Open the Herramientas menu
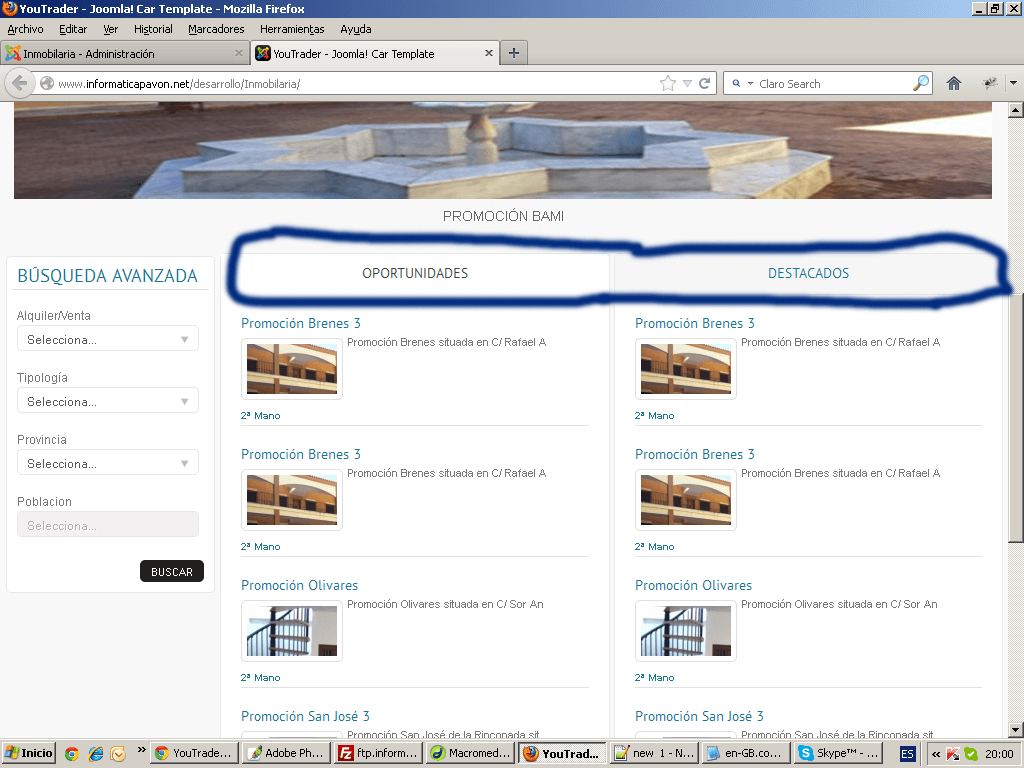 pyautogui.click(x=292, y=29)
